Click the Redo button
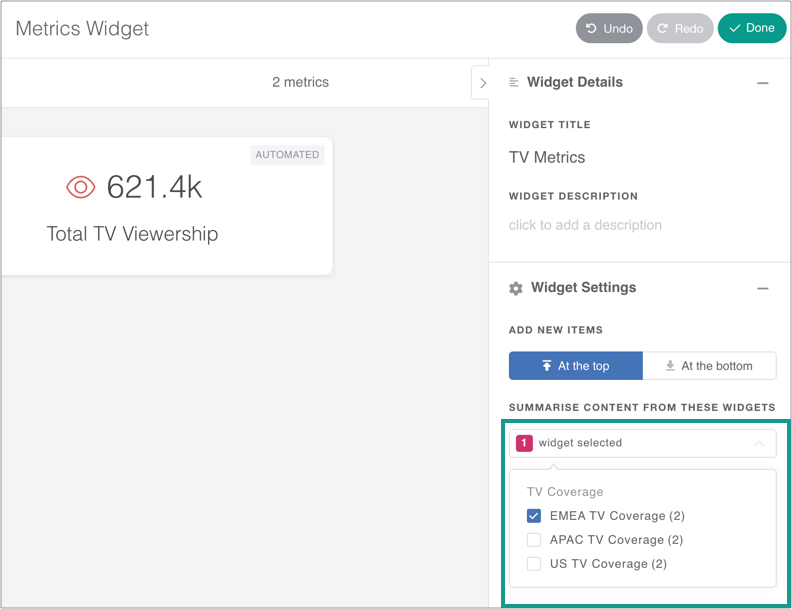The image size is (792, 609). click(680, 28)
